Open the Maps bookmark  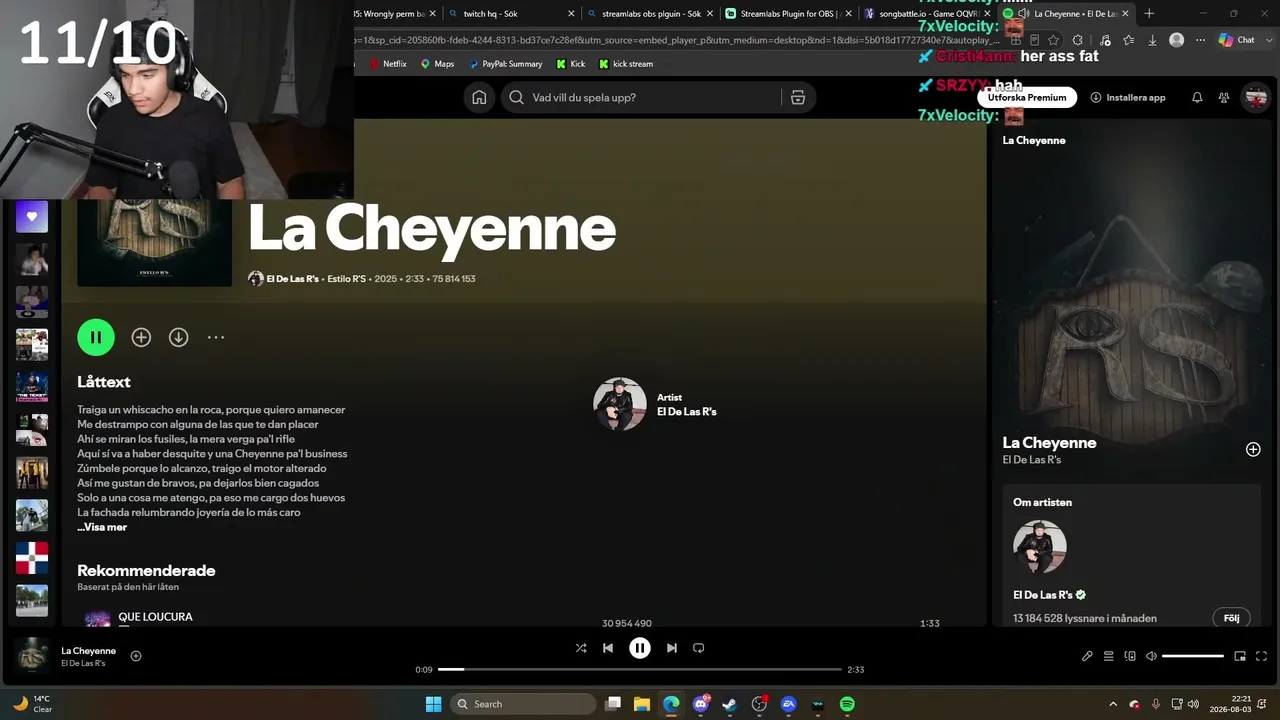pyautogui.click(x=437, y=64)
